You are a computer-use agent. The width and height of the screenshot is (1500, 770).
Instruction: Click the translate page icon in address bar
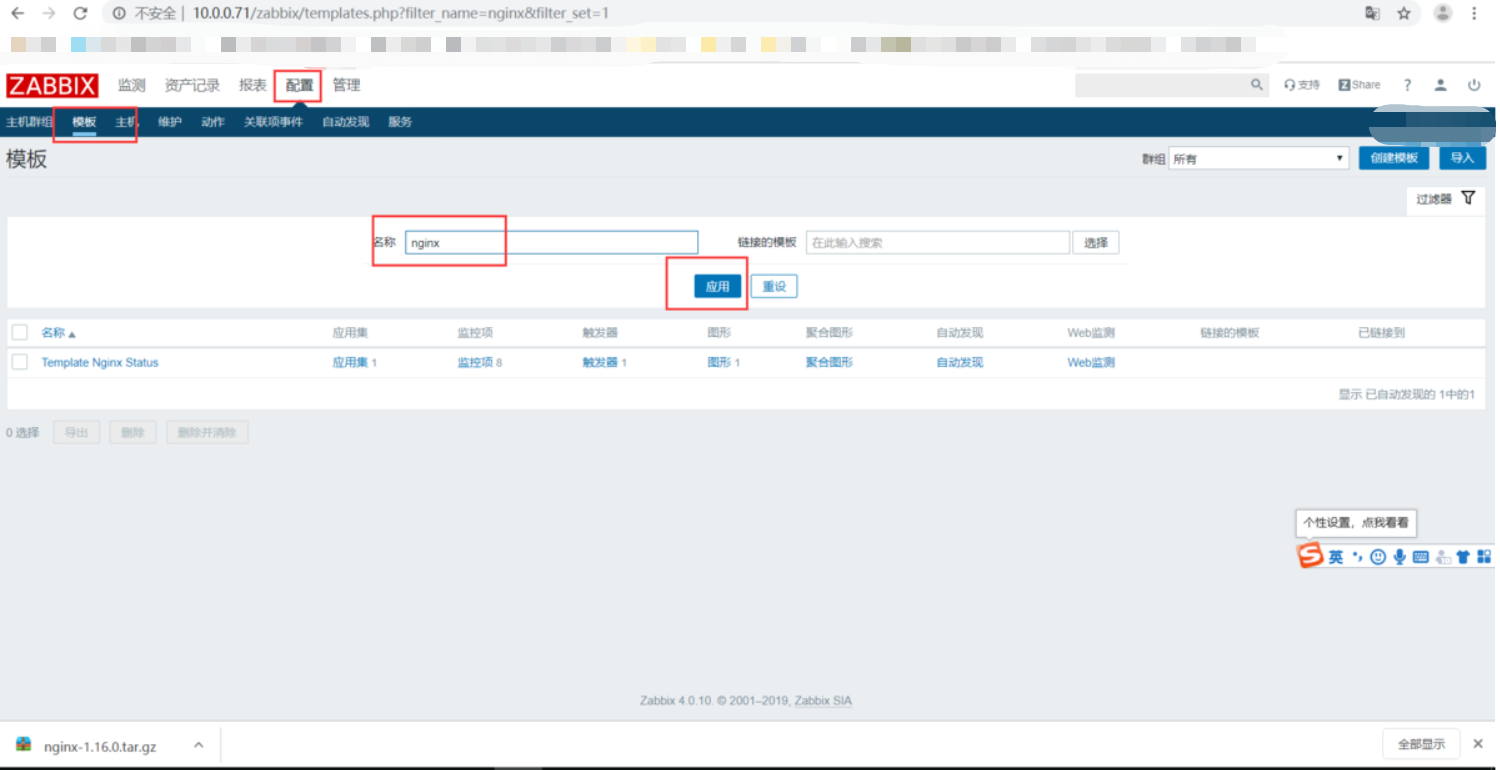pyautogui.click(x=1372, y=14)
